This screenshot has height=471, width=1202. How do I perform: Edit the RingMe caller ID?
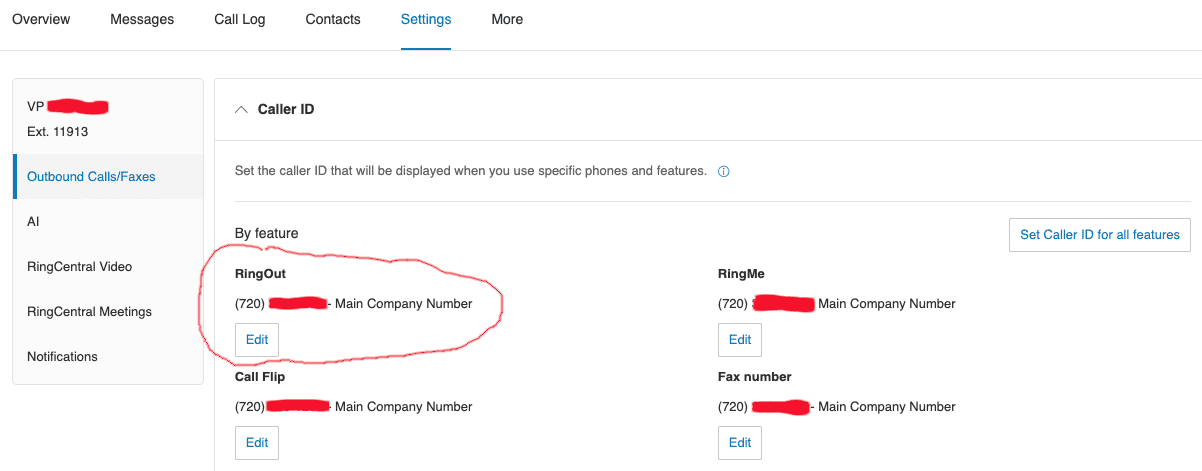tap(740, 340)
